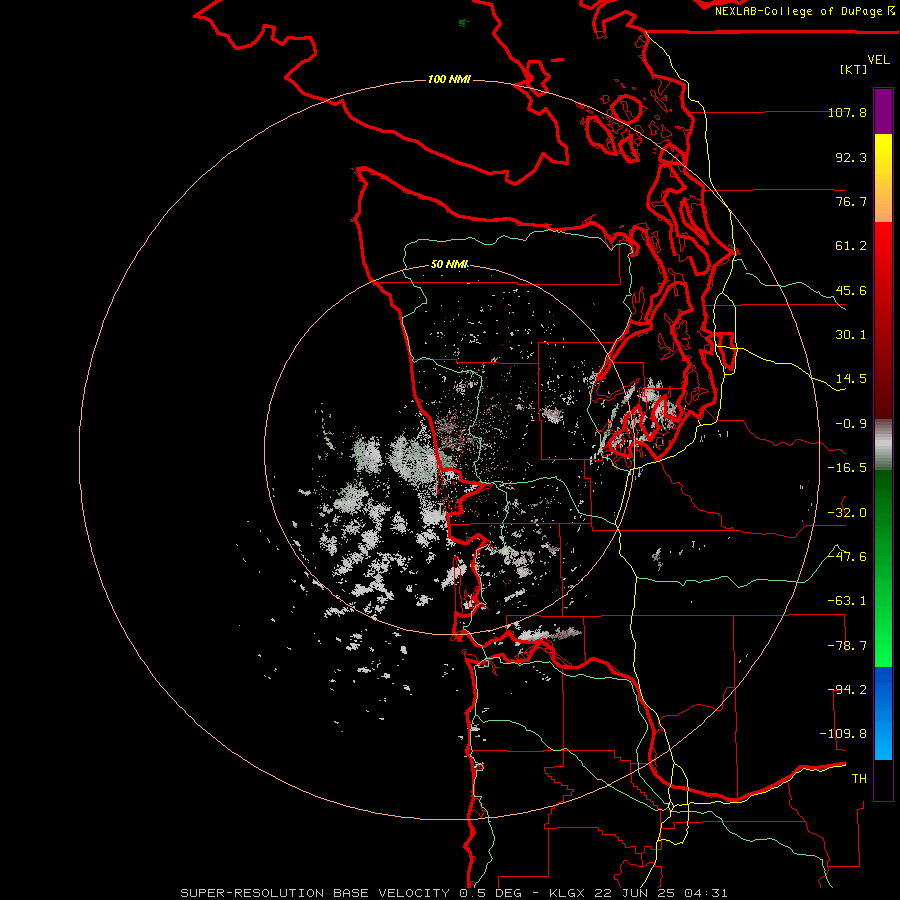
Task: Click the 45.6 velocity scale value
Action: point(851,290)
